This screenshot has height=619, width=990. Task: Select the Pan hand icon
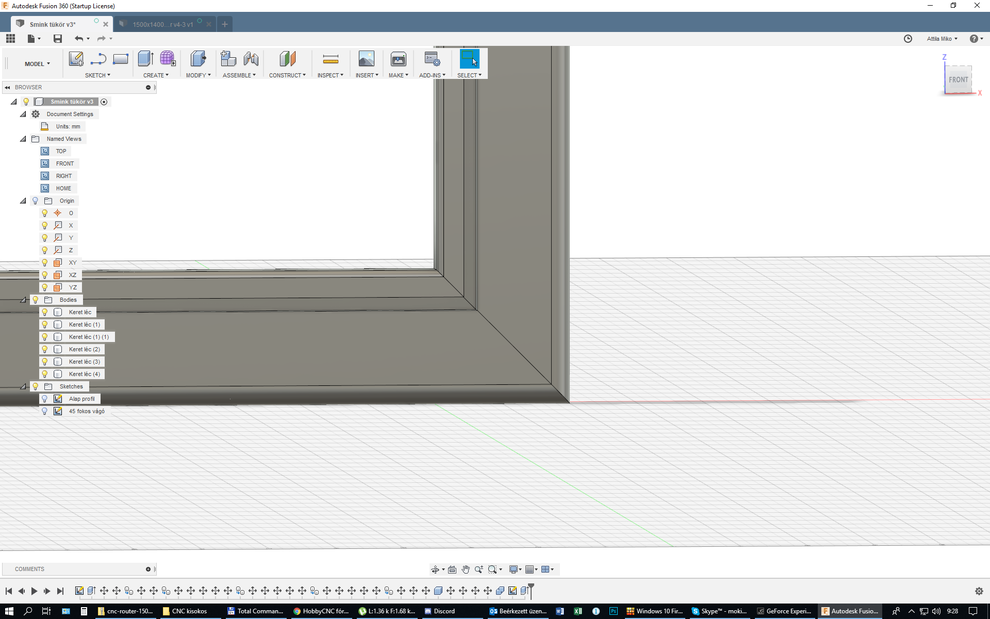(x=465, y=570)
